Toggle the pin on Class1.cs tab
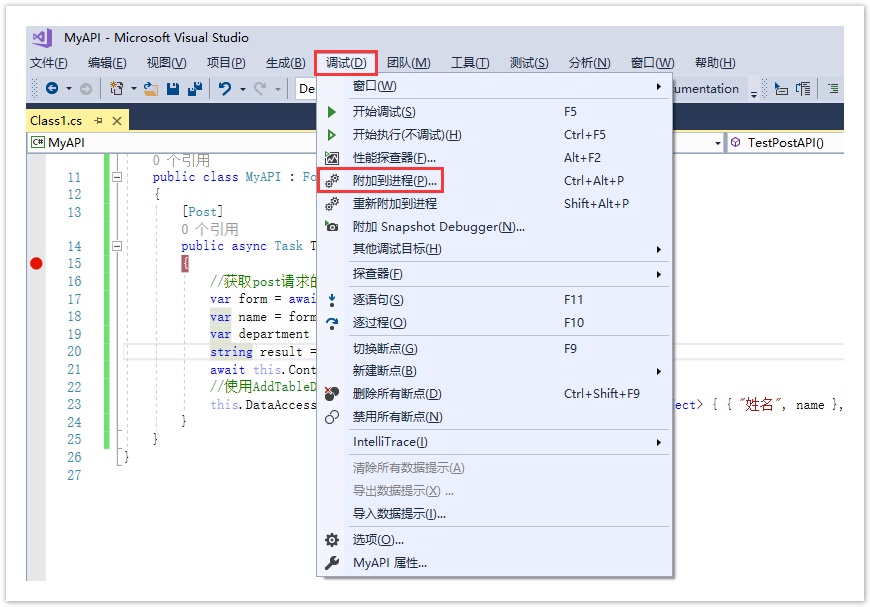 click(x=99, y=121)
